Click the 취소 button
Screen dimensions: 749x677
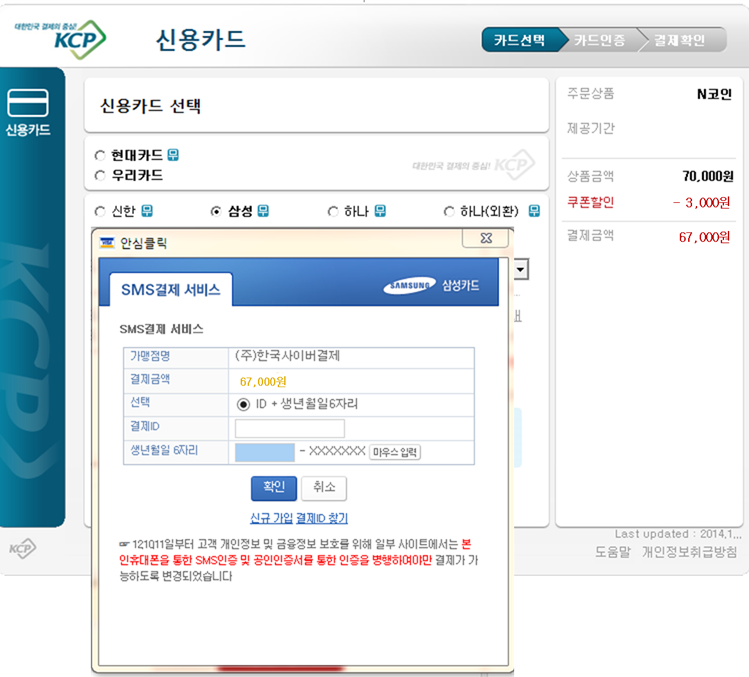click(324, 488)
